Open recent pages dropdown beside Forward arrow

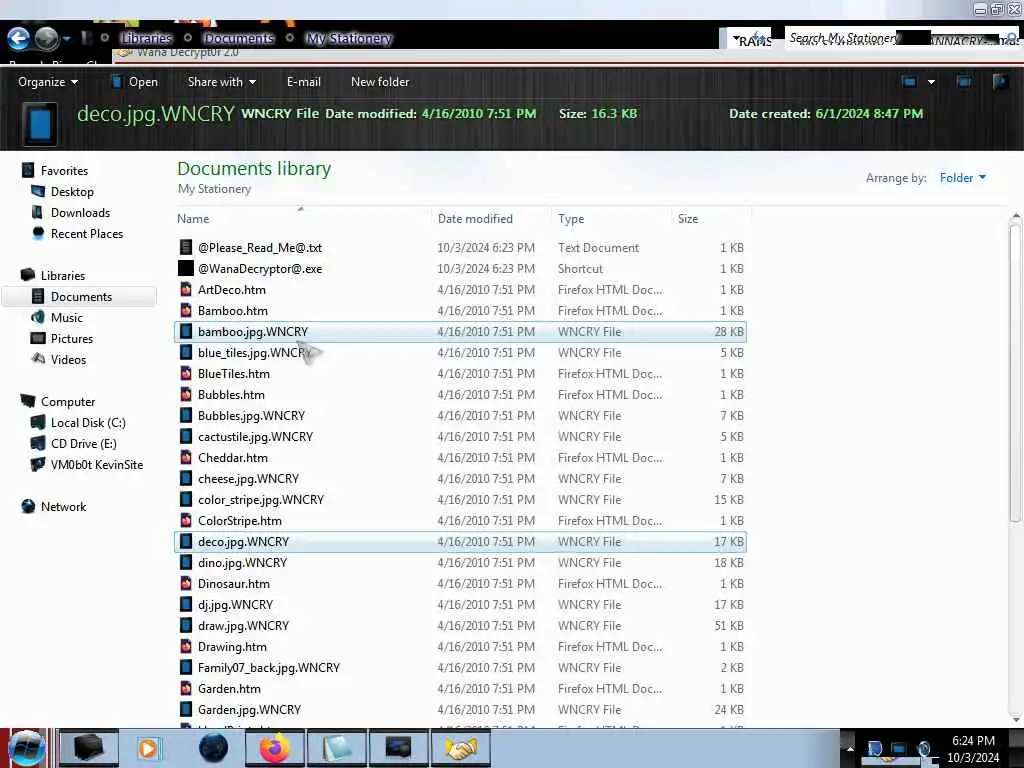(67, 39)
